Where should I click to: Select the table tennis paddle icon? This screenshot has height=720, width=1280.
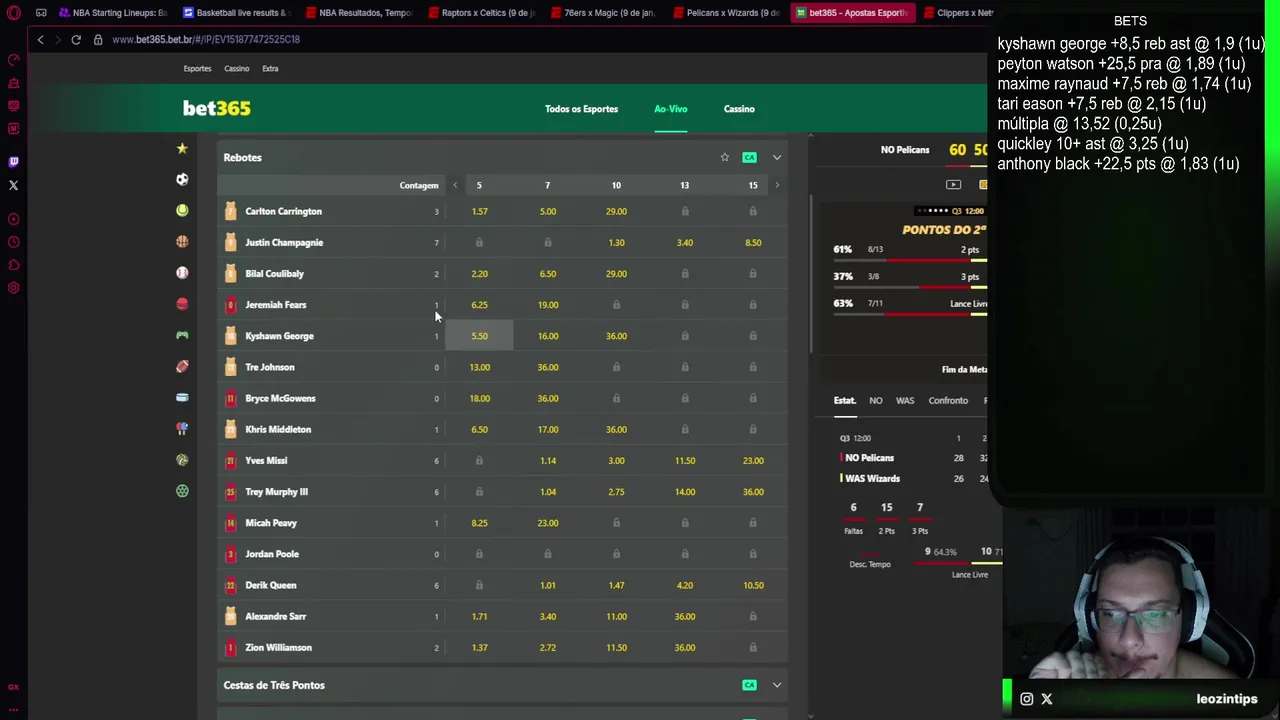pos(182,429)
